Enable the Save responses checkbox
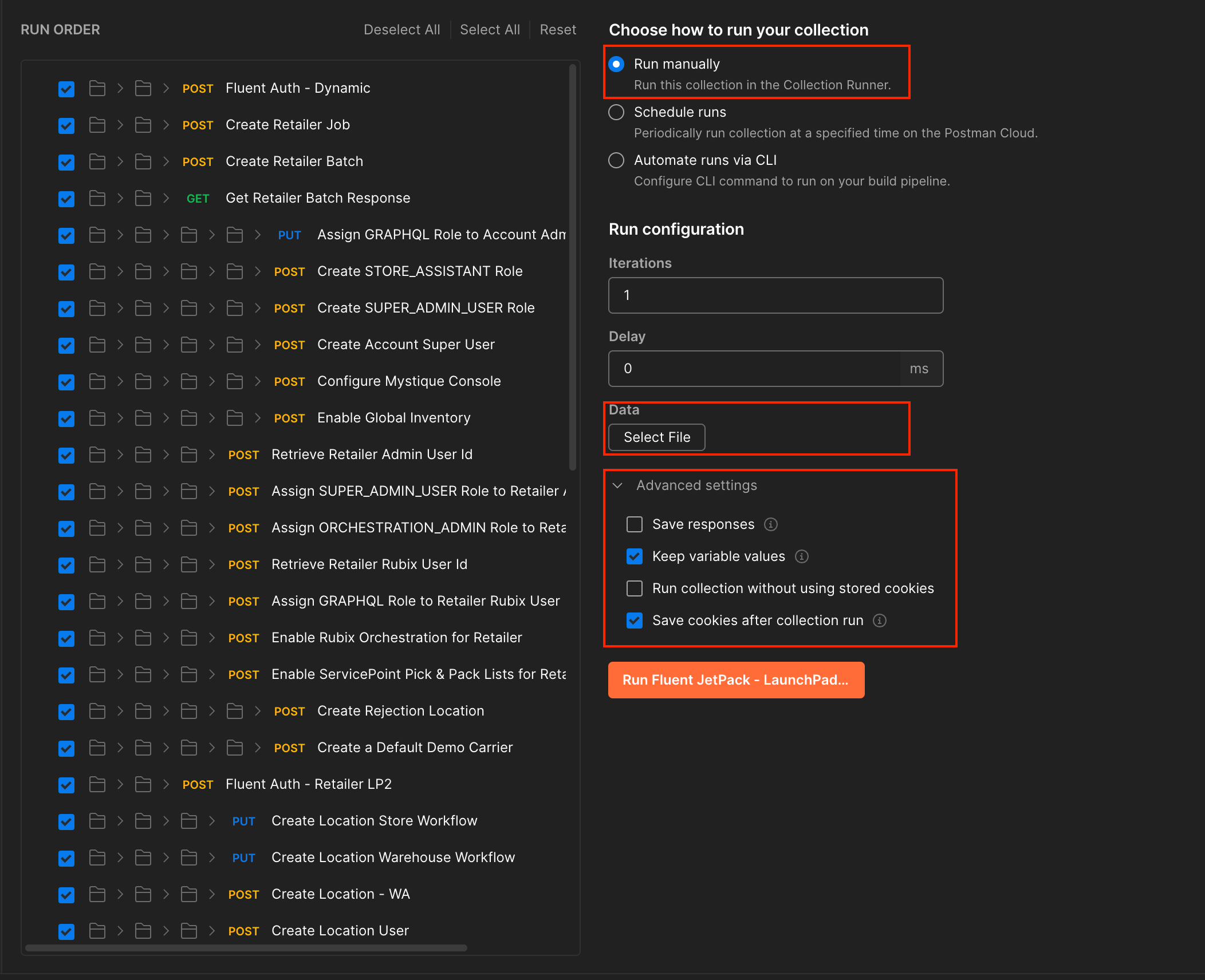The image size is (1205, 980). click(635, 524)
